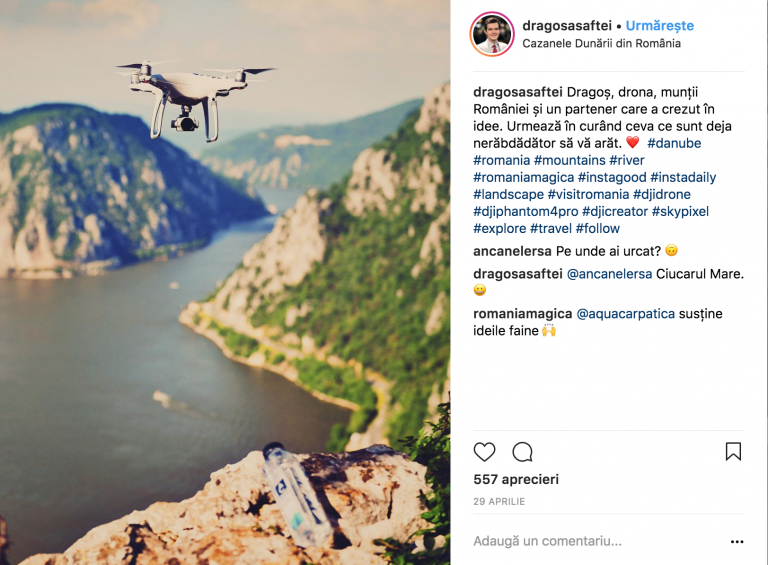This screenshot has height=565, width=768.
Task: Open the #djiphantom4pro hashtag
Action: [526, 212]
